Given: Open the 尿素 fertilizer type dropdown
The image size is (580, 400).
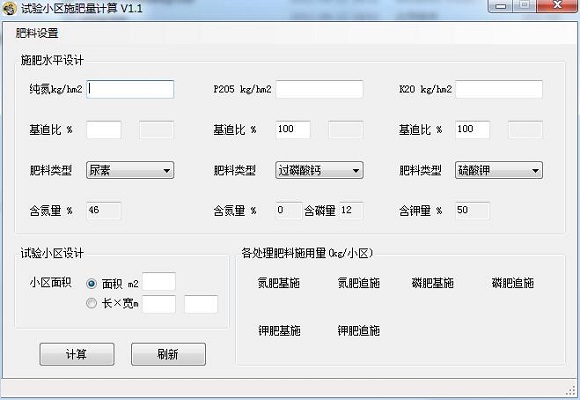Looking at the screenshot, I should click(130, 170).
